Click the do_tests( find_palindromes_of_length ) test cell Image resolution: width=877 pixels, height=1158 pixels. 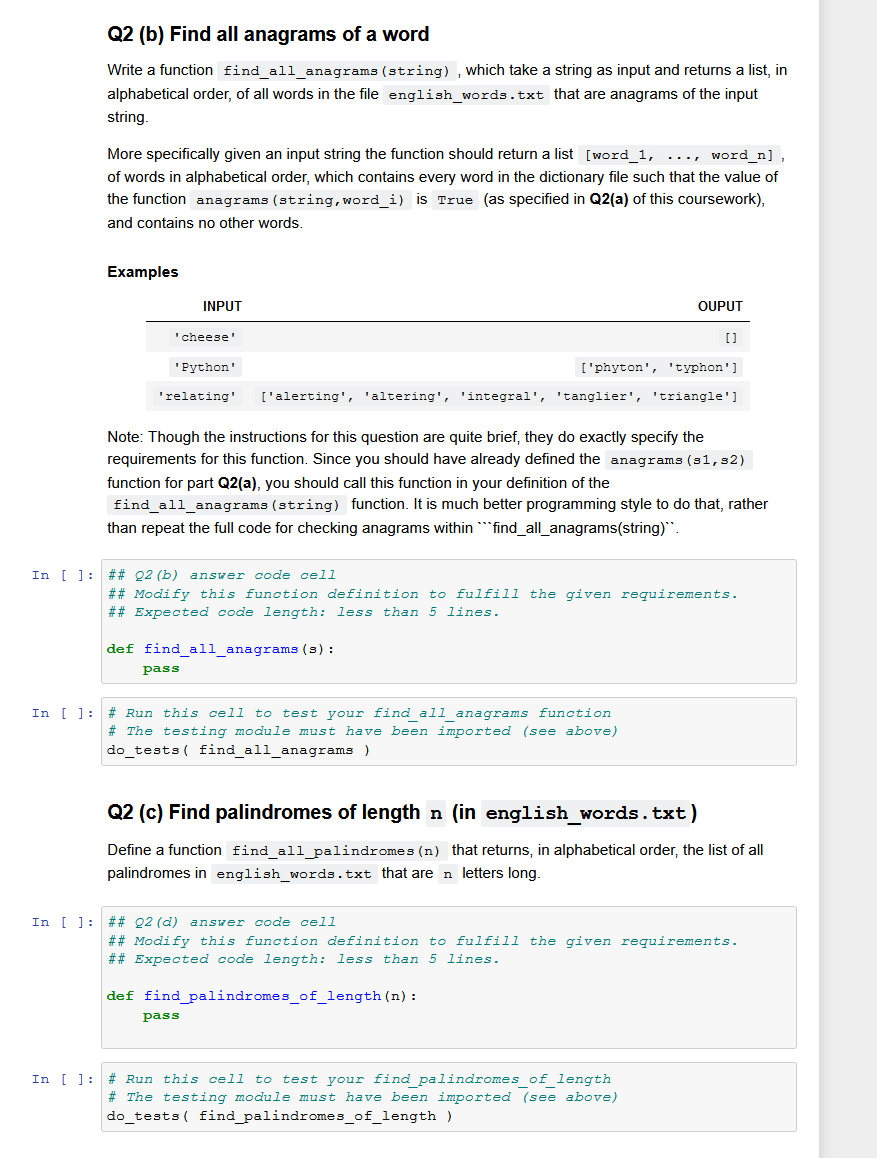[449, 1097]
